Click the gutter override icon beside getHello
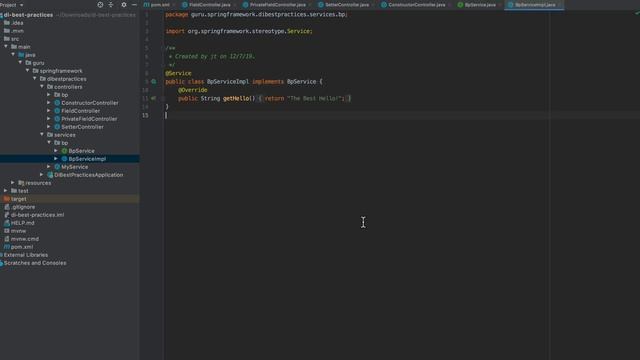This screenshot has width=640, height=360. click(x=153, y=98)
